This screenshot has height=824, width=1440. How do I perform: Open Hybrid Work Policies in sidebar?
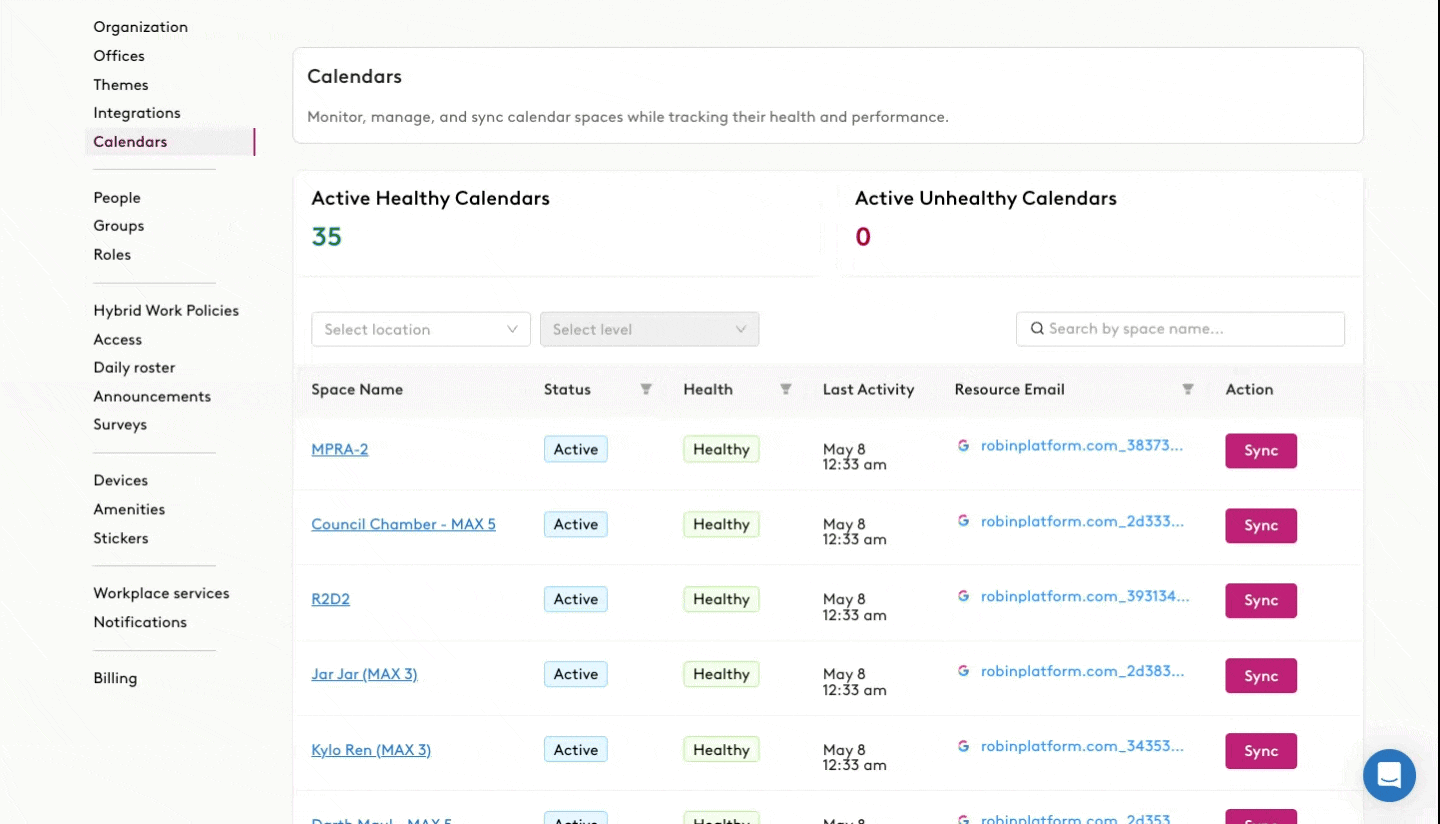click(166, 311)
